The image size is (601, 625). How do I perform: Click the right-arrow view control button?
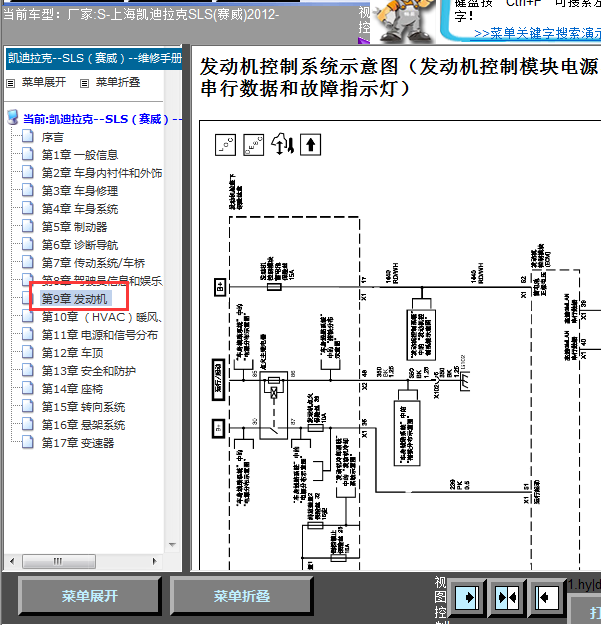pyautogui.click(x=467, y=597)
